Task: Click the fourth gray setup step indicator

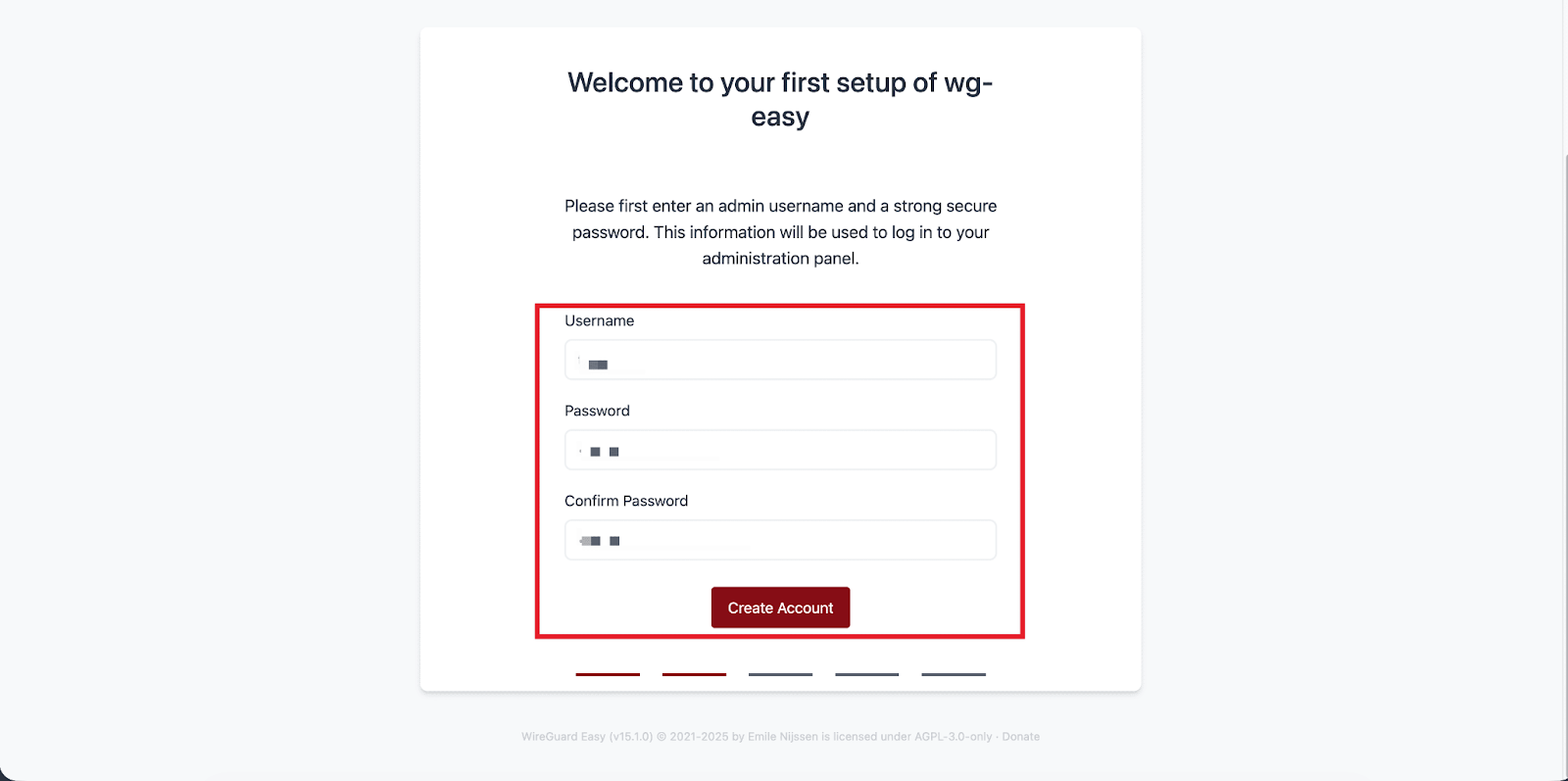Action: [x=866, y=675]
